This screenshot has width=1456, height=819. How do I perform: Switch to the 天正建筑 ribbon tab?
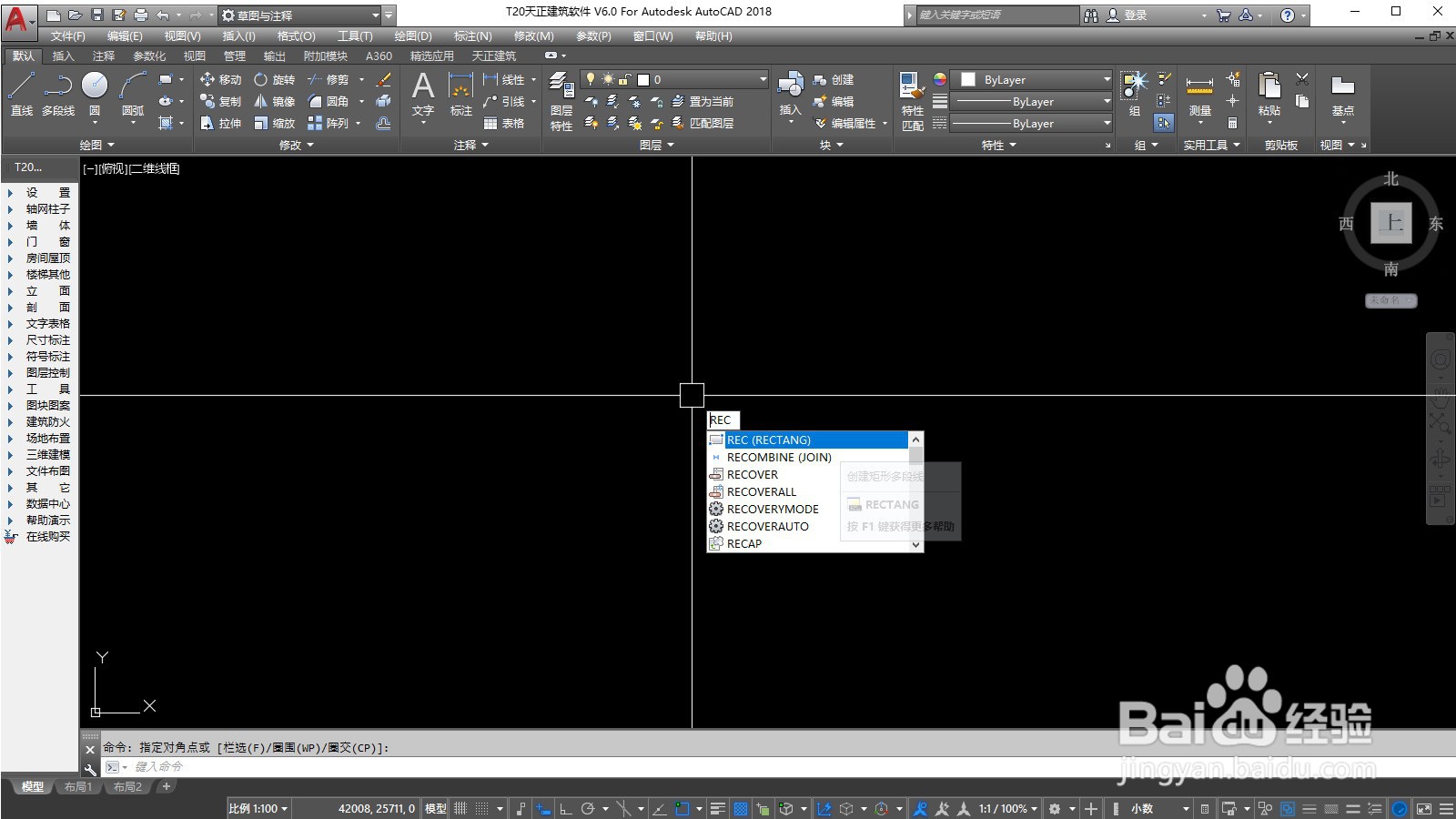[x=493, y=56]
